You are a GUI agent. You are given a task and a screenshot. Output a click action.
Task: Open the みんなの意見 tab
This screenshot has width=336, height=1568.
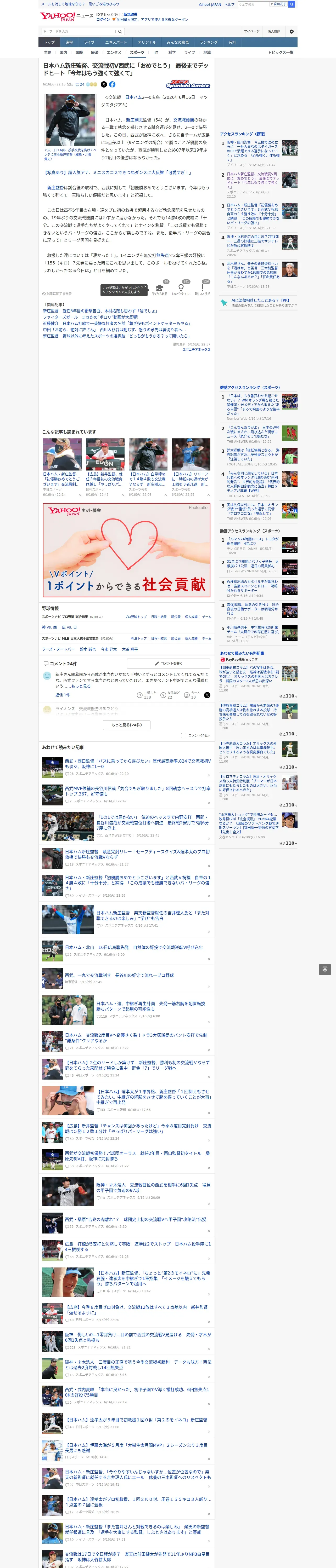tap(178, 43)
